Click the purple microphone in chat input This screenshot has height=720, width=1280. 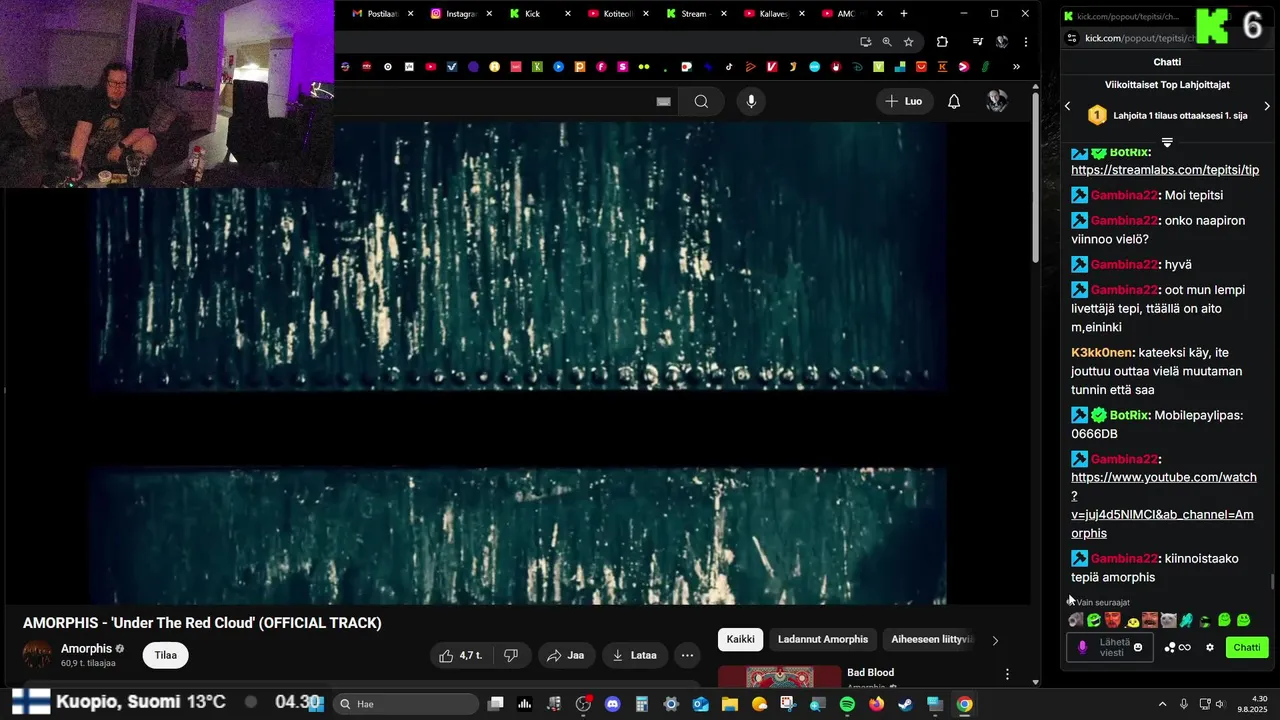(1082, 647)
